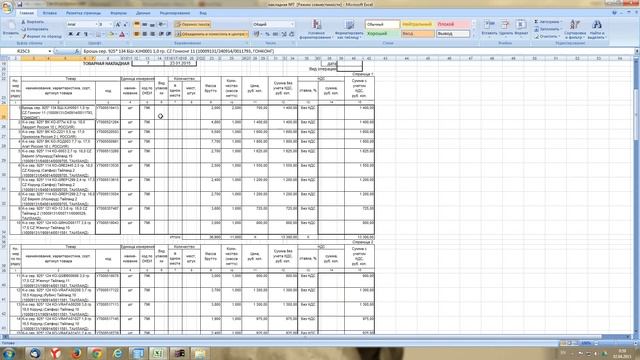This screenshot has width=640, height=360.
Task: Apply fill color with paint bucket
Action: (111, 34)
